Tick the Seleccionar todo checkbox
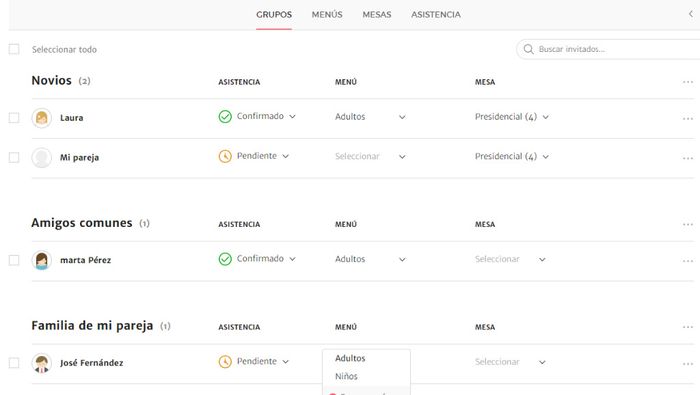 point(14,49)
